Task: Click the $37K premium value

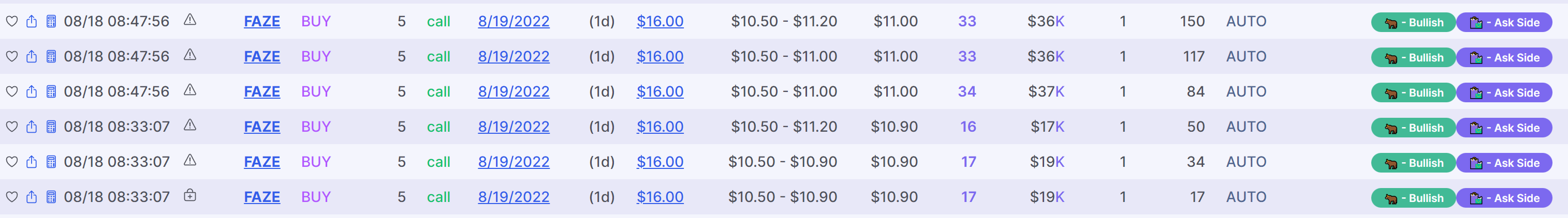Action: [1046, 91]
